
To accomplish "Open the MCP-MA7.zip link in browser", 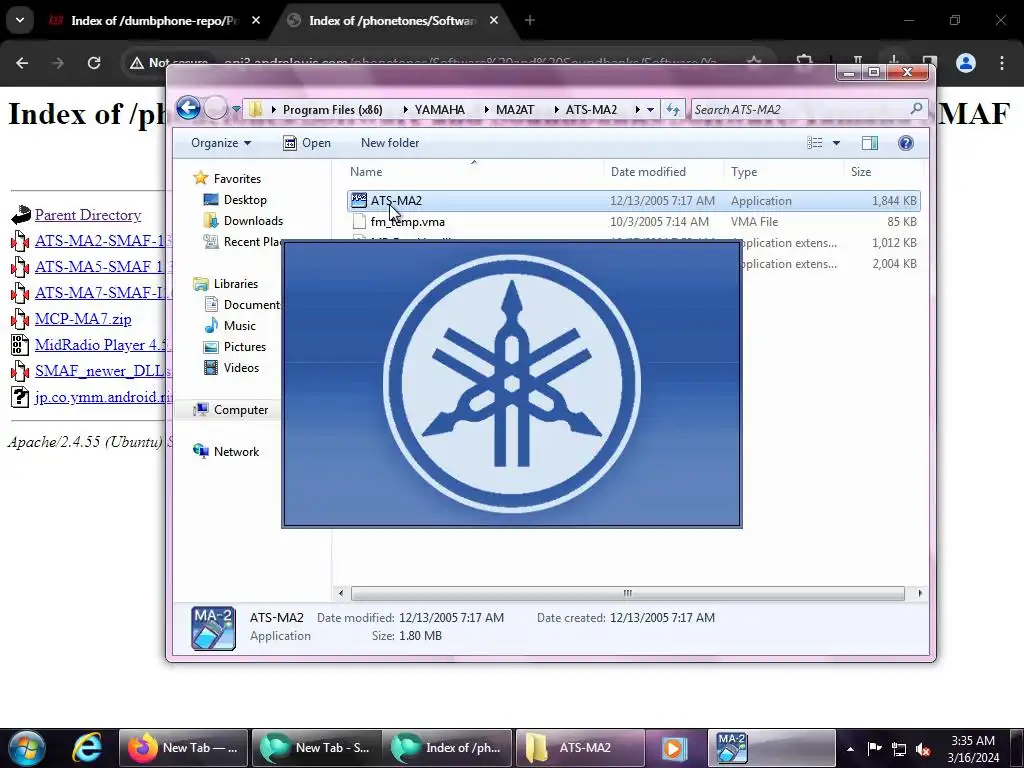I will click(x=83, y=319).
